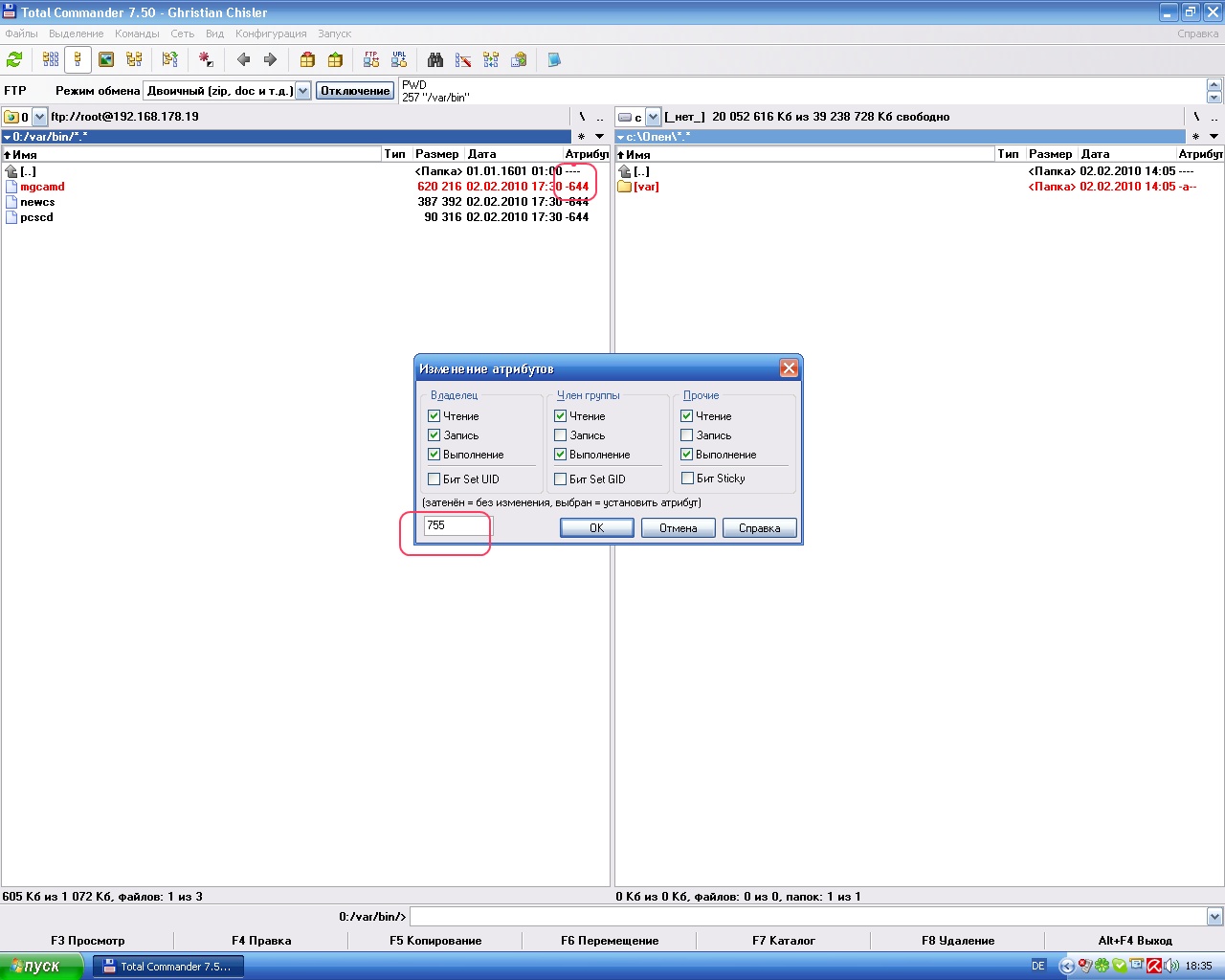Open left panel favorites asterisk button
The height and width of the screenshot is (980, 1225).
(581, 137)
